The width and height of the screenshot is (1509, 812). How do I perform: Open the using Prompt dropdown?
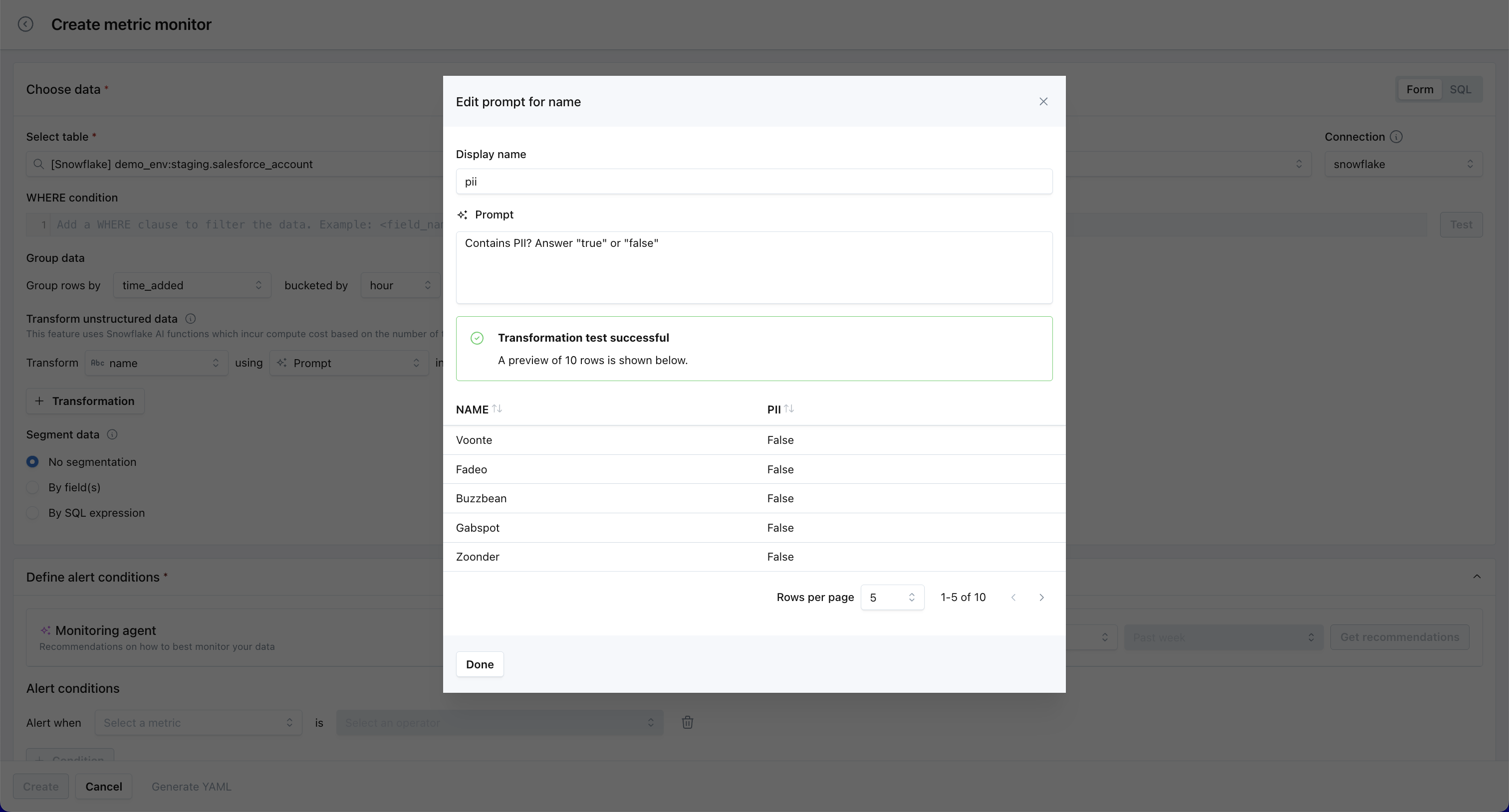[349, 363]
